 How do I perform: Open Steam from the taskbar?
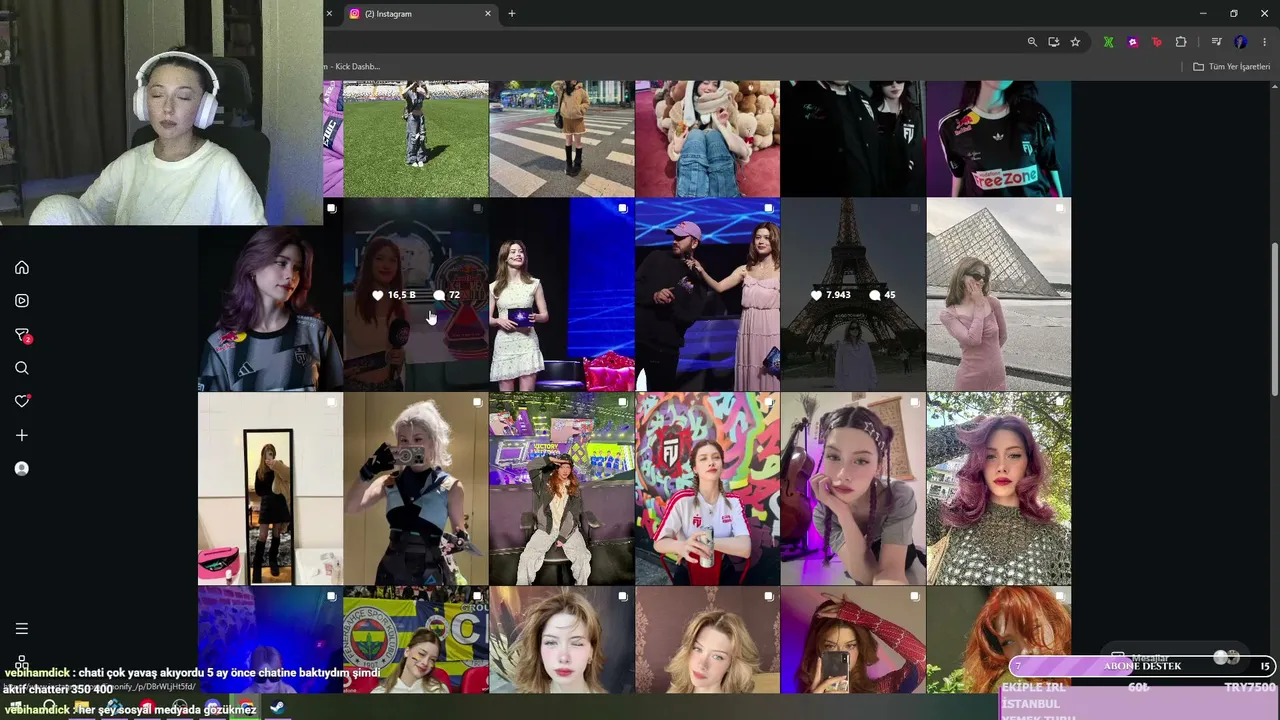click(x=277, y=708)
